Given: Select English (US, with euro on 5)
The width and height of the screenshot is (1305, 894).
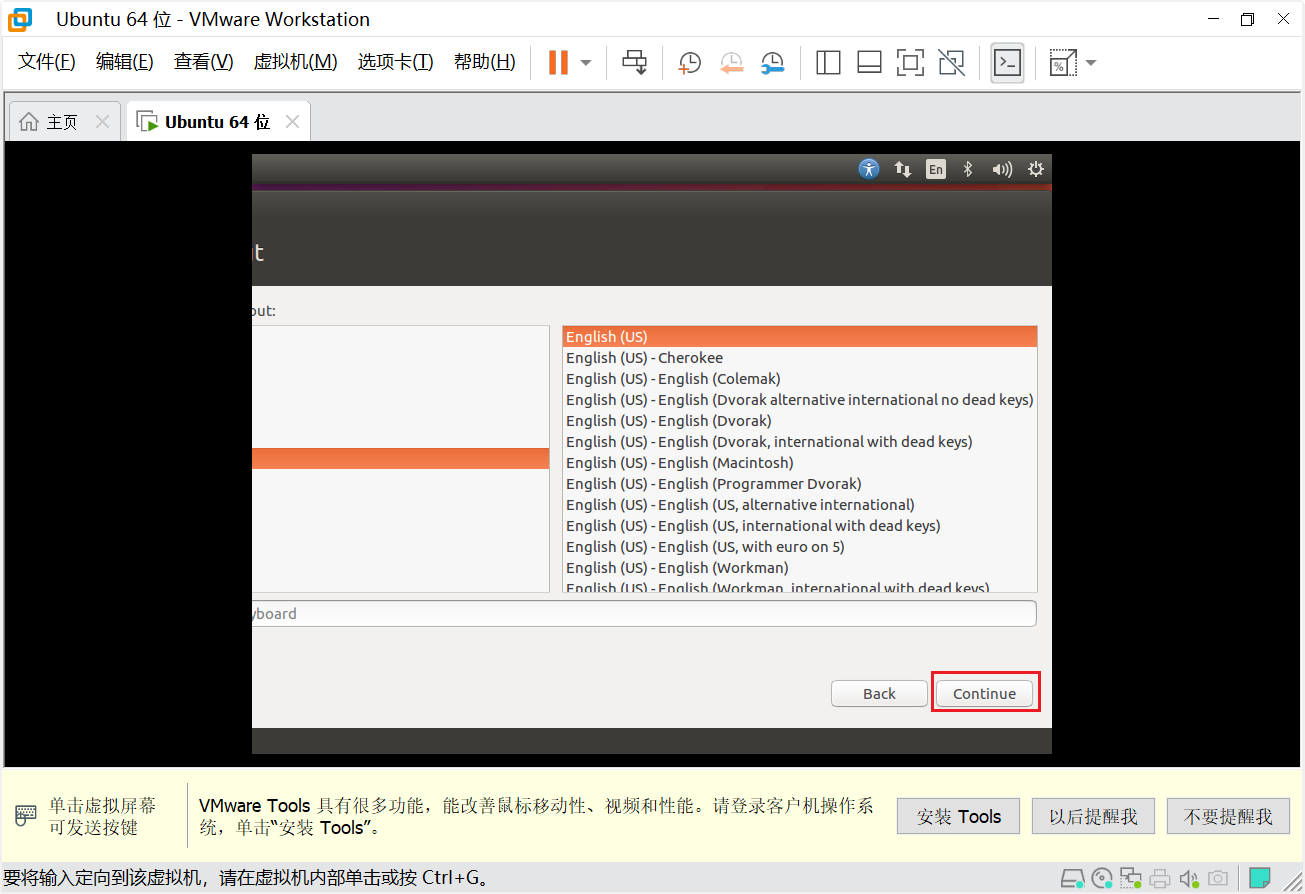Looking at the screenshot, I should pos(799,547).
